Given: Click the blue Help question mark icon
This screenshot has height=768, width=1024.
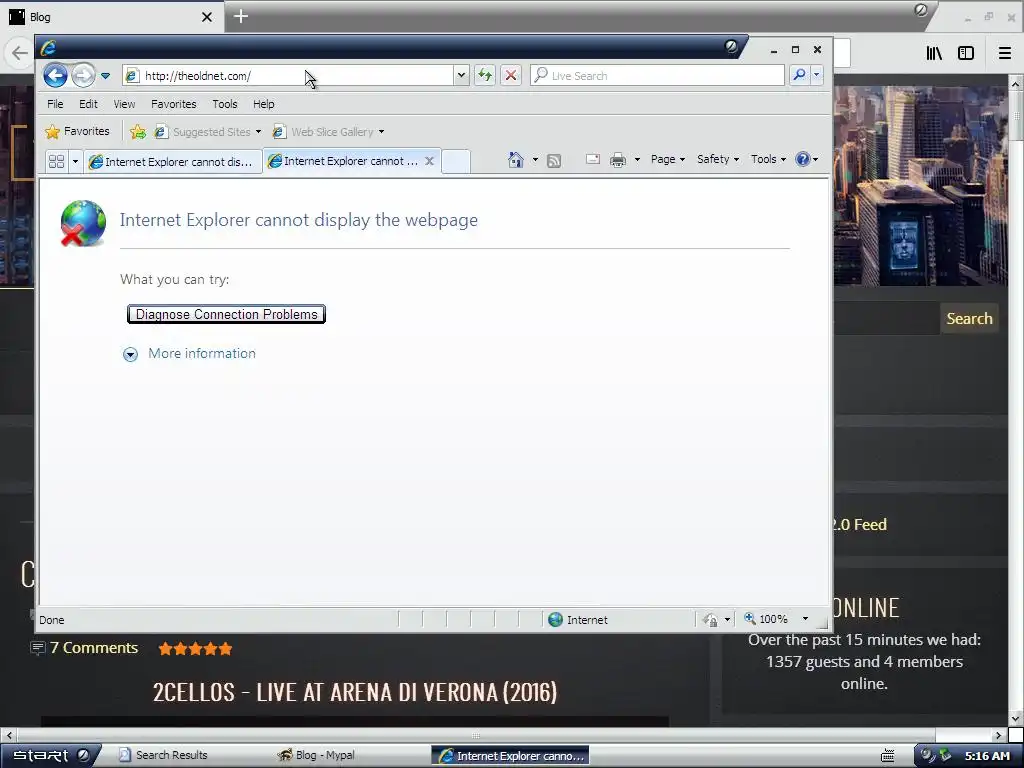Looking at the screenshot, I should point(803,159).
